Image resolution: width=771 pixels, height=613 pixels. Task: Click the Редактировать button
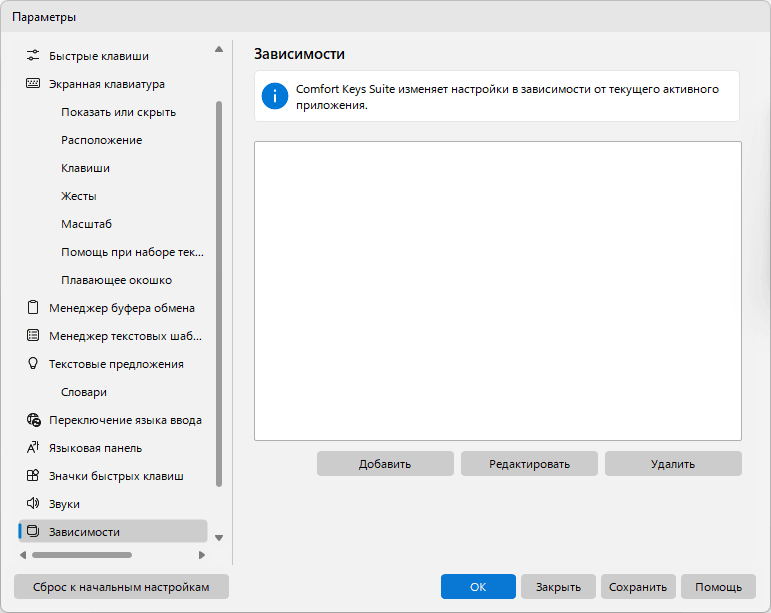tap(529, 464)
